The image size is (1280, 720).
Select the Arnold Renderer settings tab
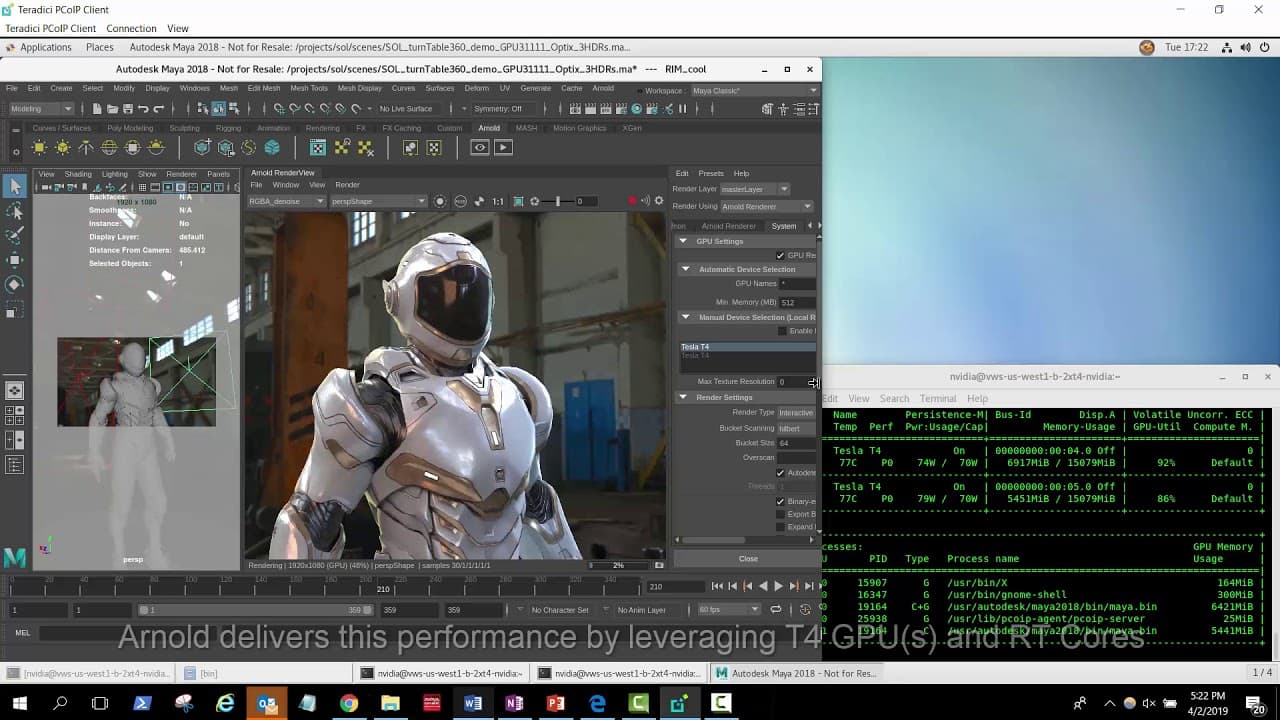tap(729, 226)
